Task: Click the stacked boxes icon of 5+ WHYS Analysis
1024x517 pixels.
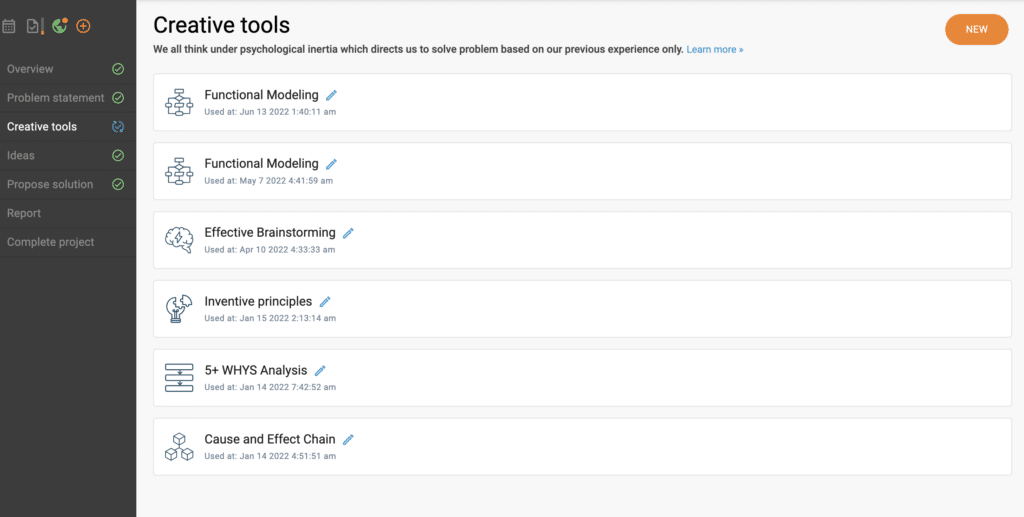Action: (179, 377)
